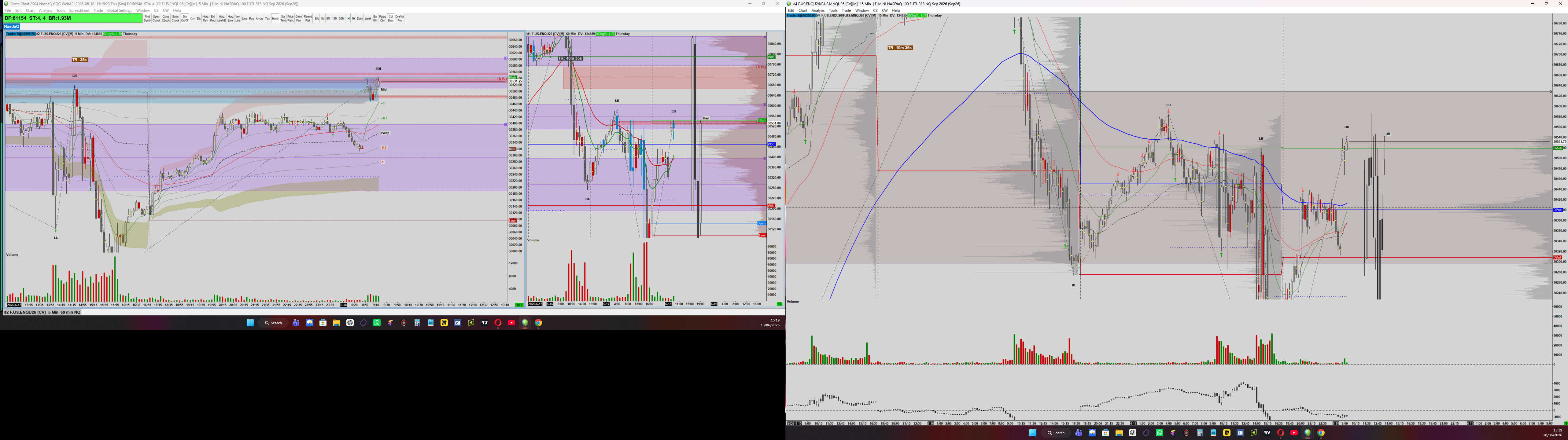Switch chart to 15M timeframe
Image resolution: width=1568 pixels, height=440 pixels.
pyautogui.click(x=335, y=19)
